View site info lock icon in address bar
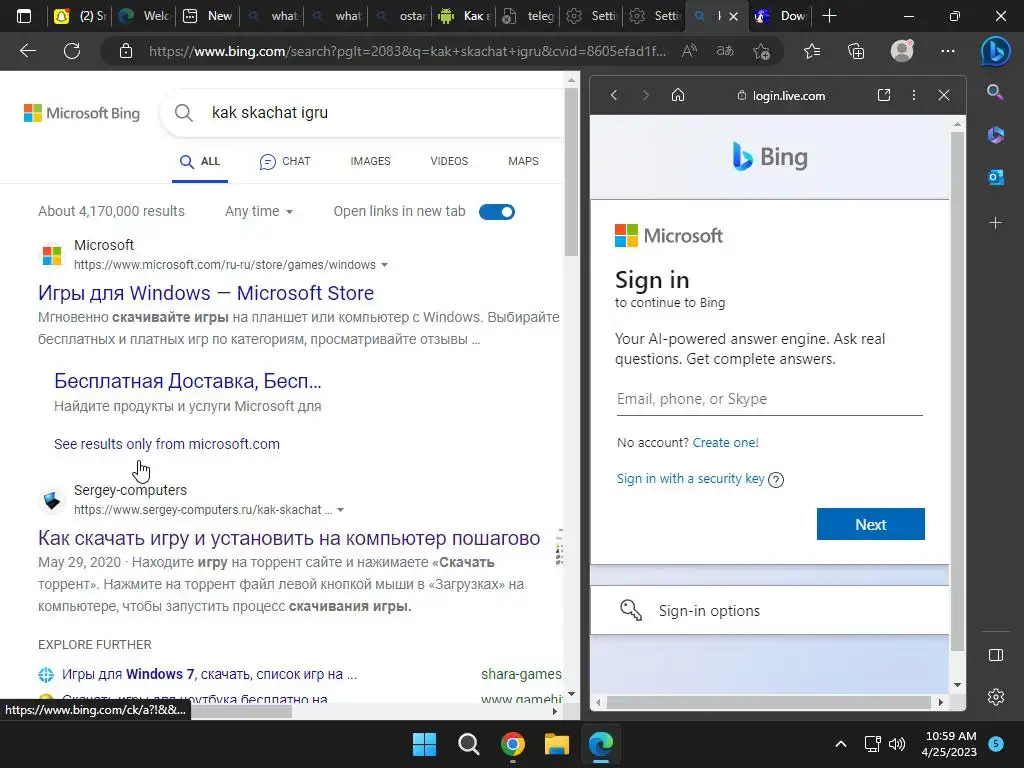Image resolution: width=1024 pixels, height=768 pixels. pyautogui.click(x=125, y=51)
